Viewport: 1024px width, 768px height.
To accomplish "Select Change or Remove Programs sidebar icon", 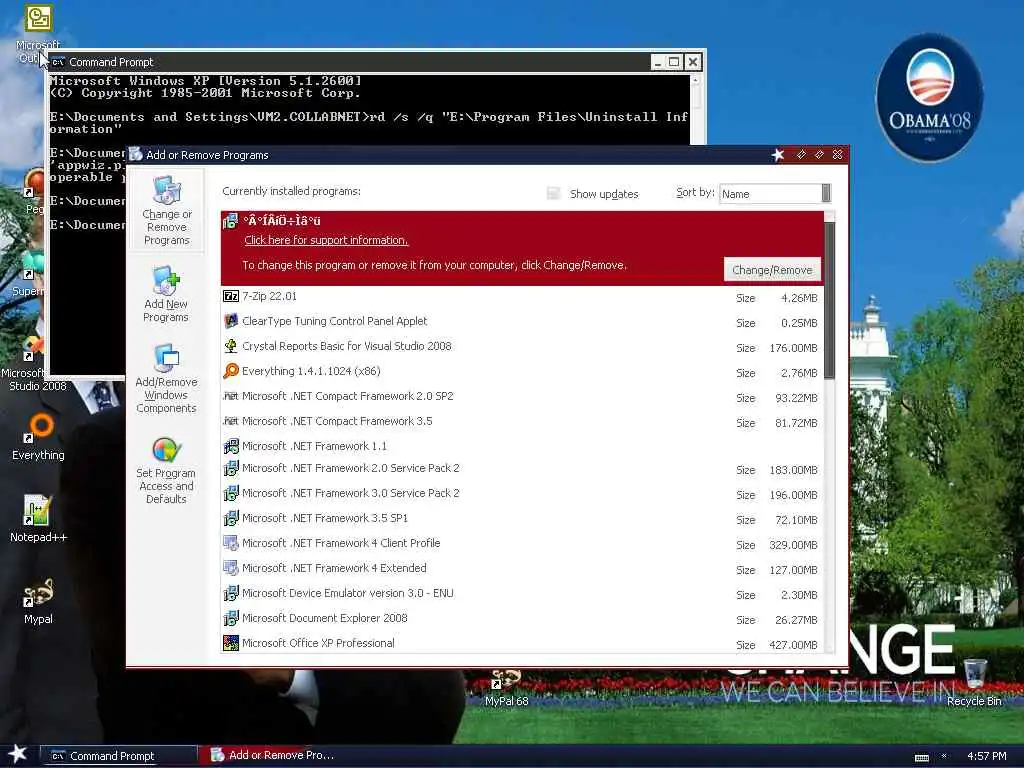I will pos(167,190).
